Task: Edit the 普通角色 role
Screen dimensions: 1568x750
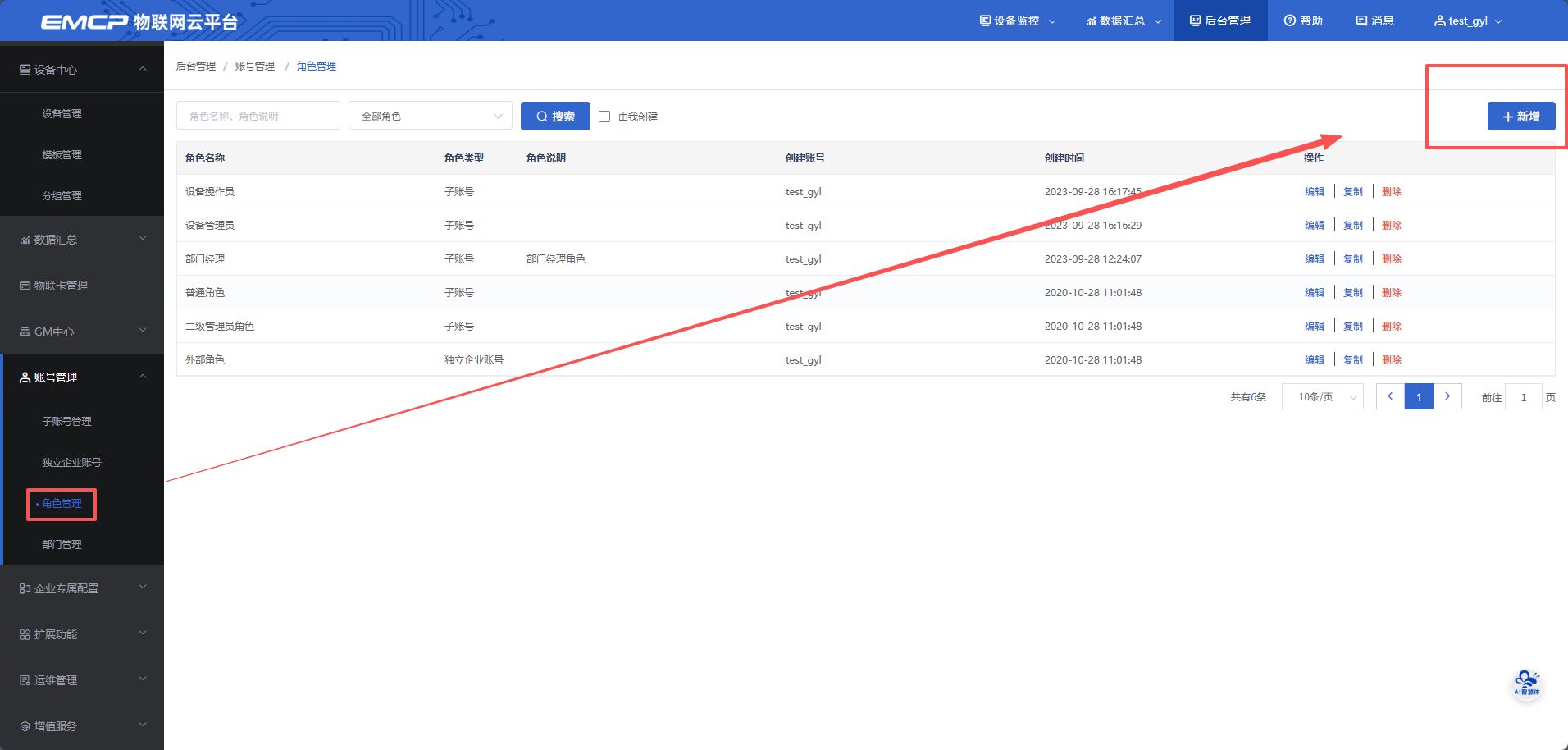Action: 1315,293
